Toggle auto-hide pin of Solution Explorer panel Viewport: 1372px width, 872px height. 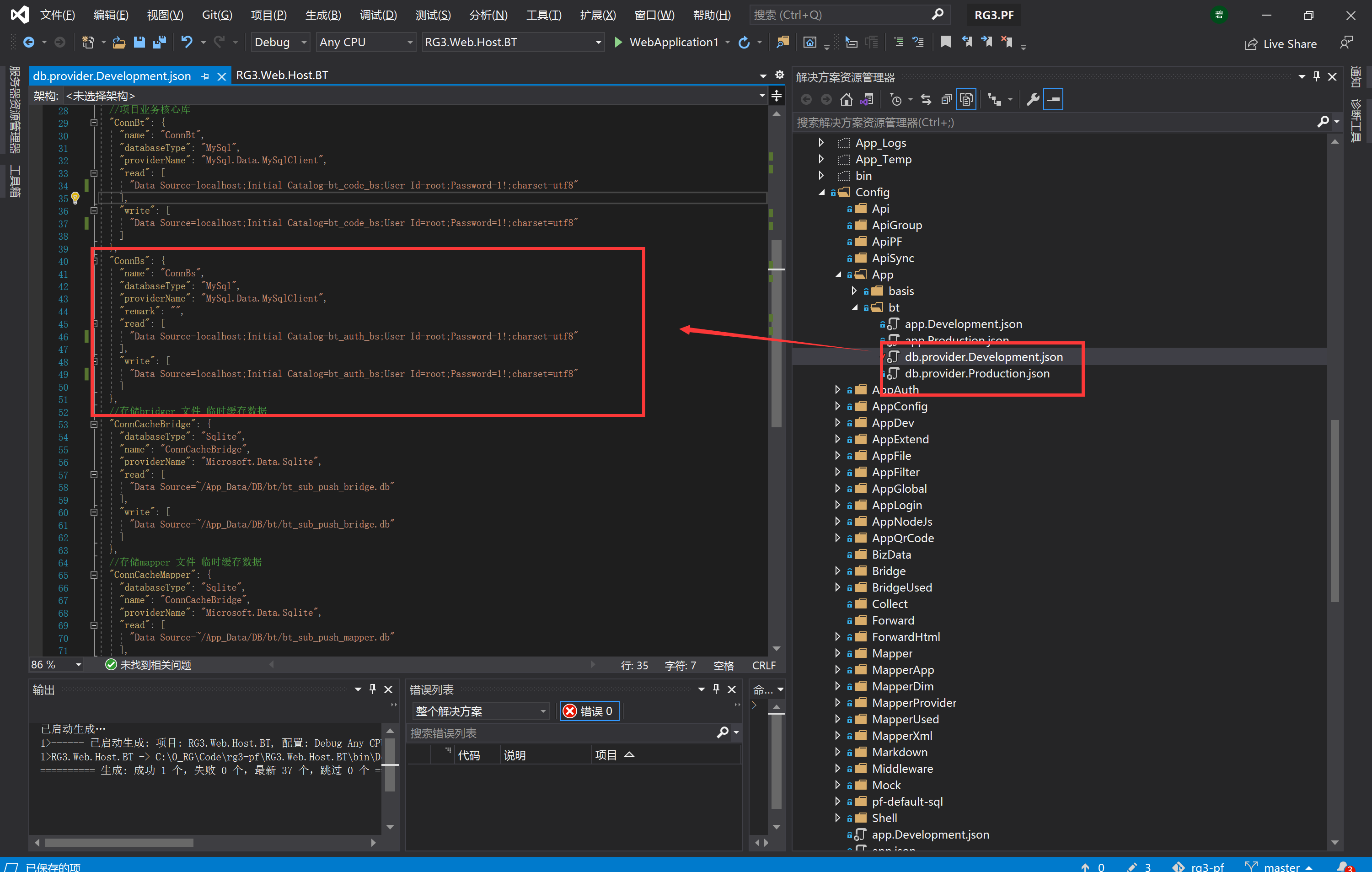[x=1317, y=76]
